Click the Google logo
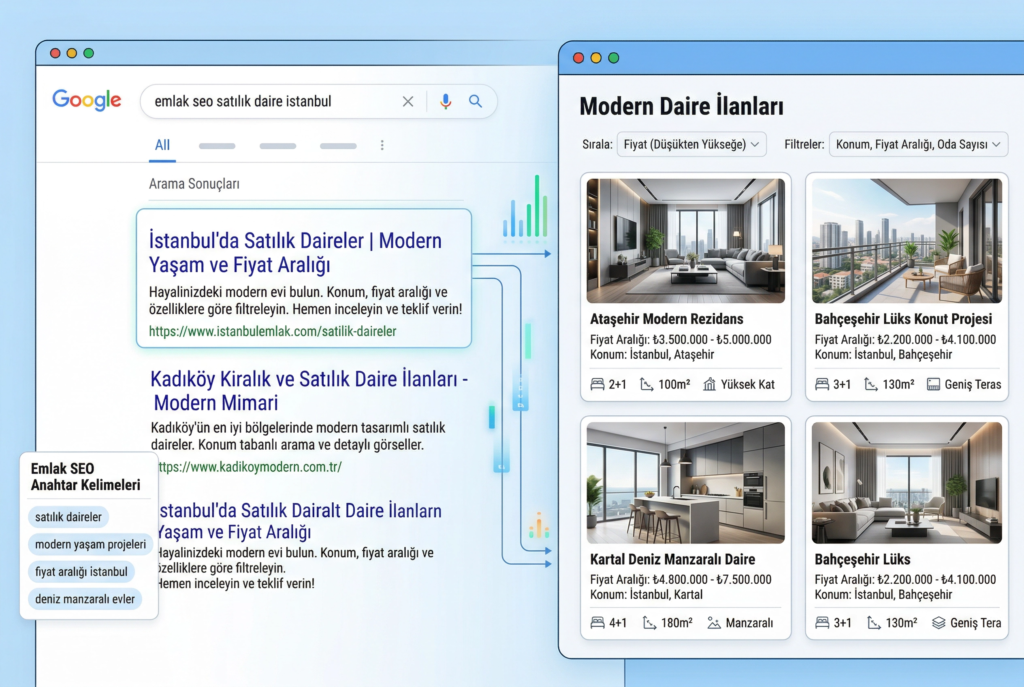 point(86,100)
